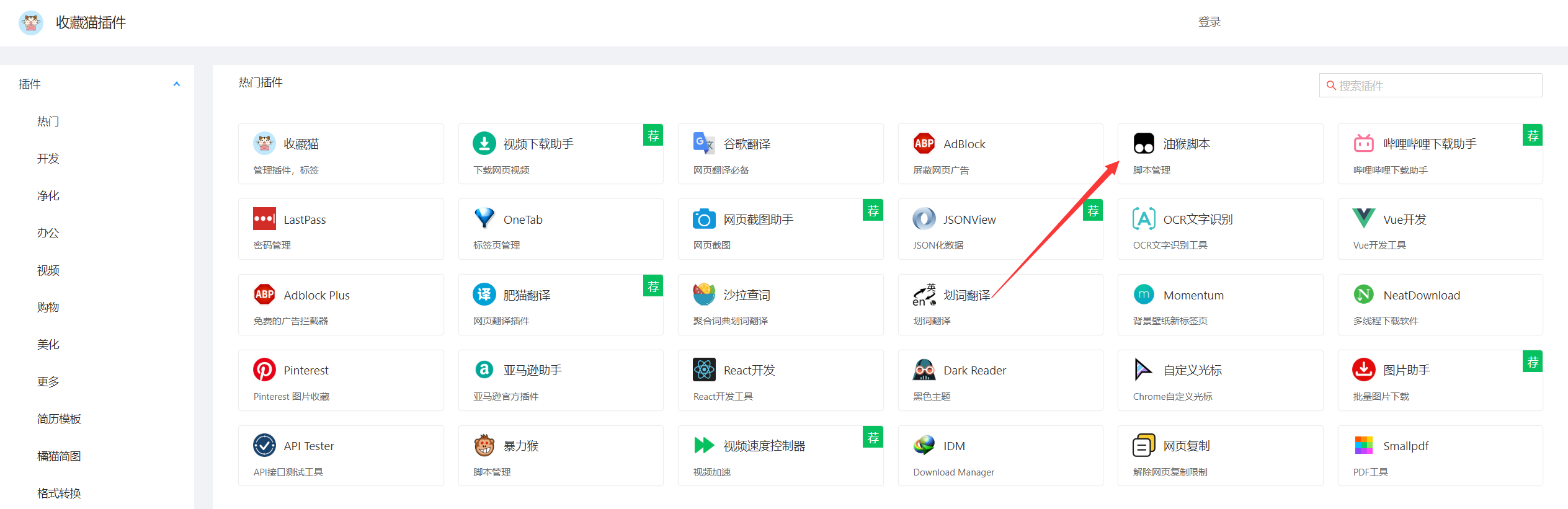Screen dimensions: 1568x509
Task: Open 简历模板 in the sidebar
Action: [59, 419]
